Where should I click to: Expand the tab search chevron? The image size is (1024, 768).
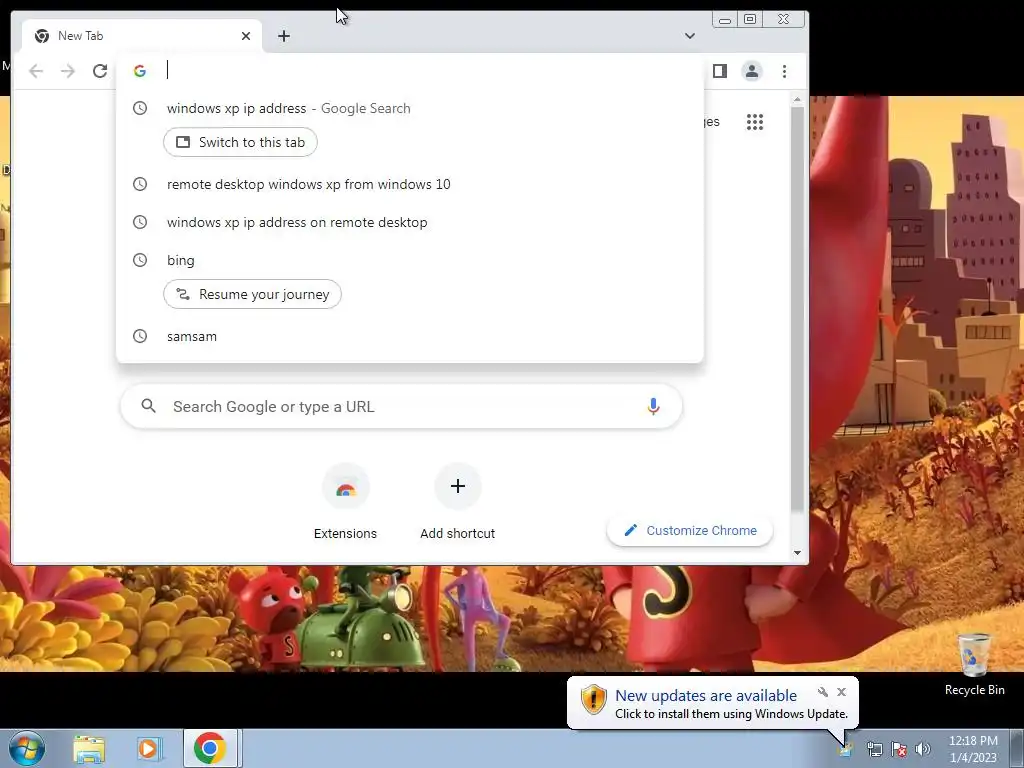click(x=690, y=36)
